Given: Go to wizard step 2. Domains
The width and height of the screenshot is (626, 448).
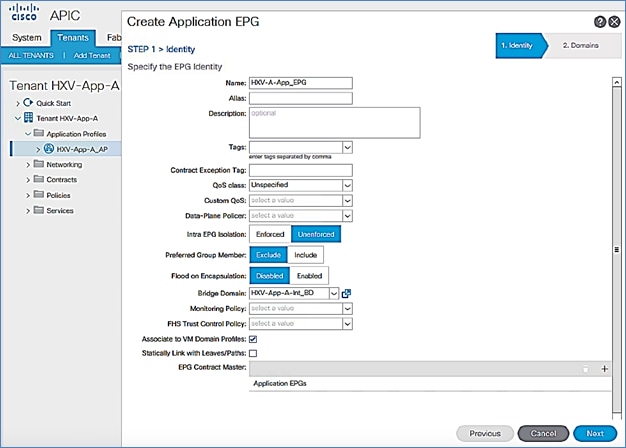Looking at the screenshot, I should (582, 46).
